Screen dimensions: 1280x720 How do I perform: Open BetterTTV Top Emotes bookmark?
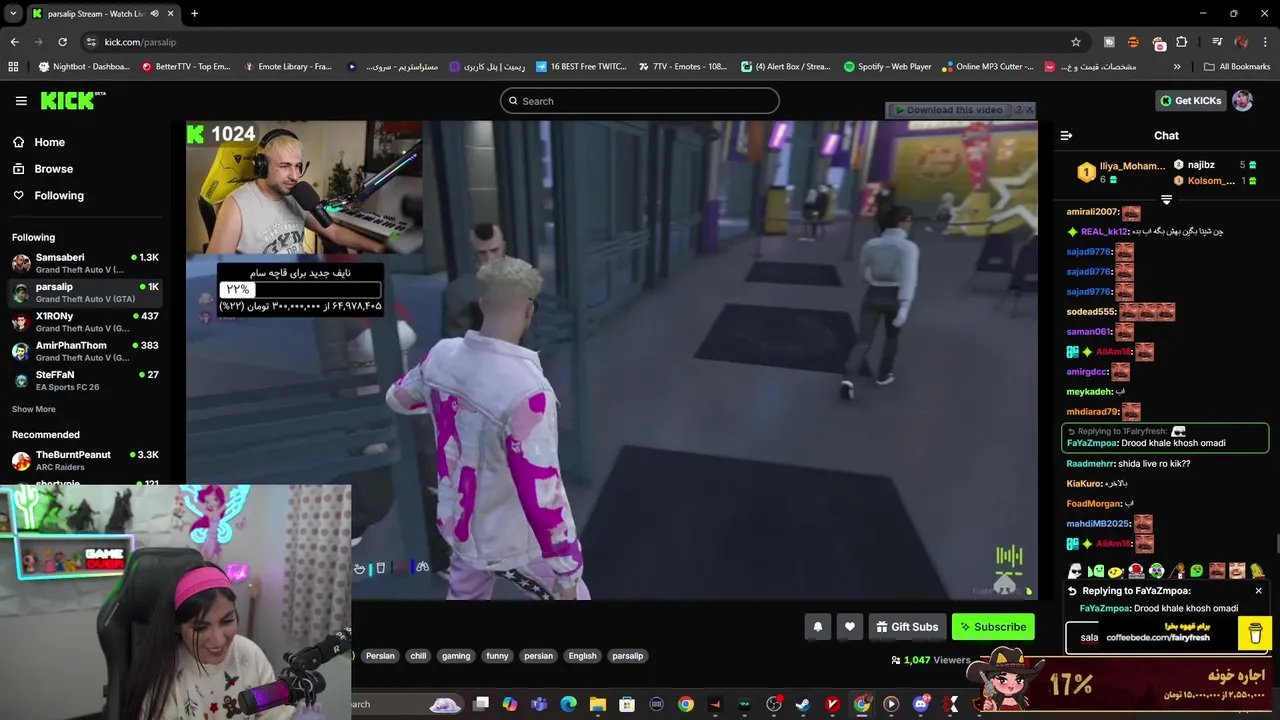click(186, 67)
